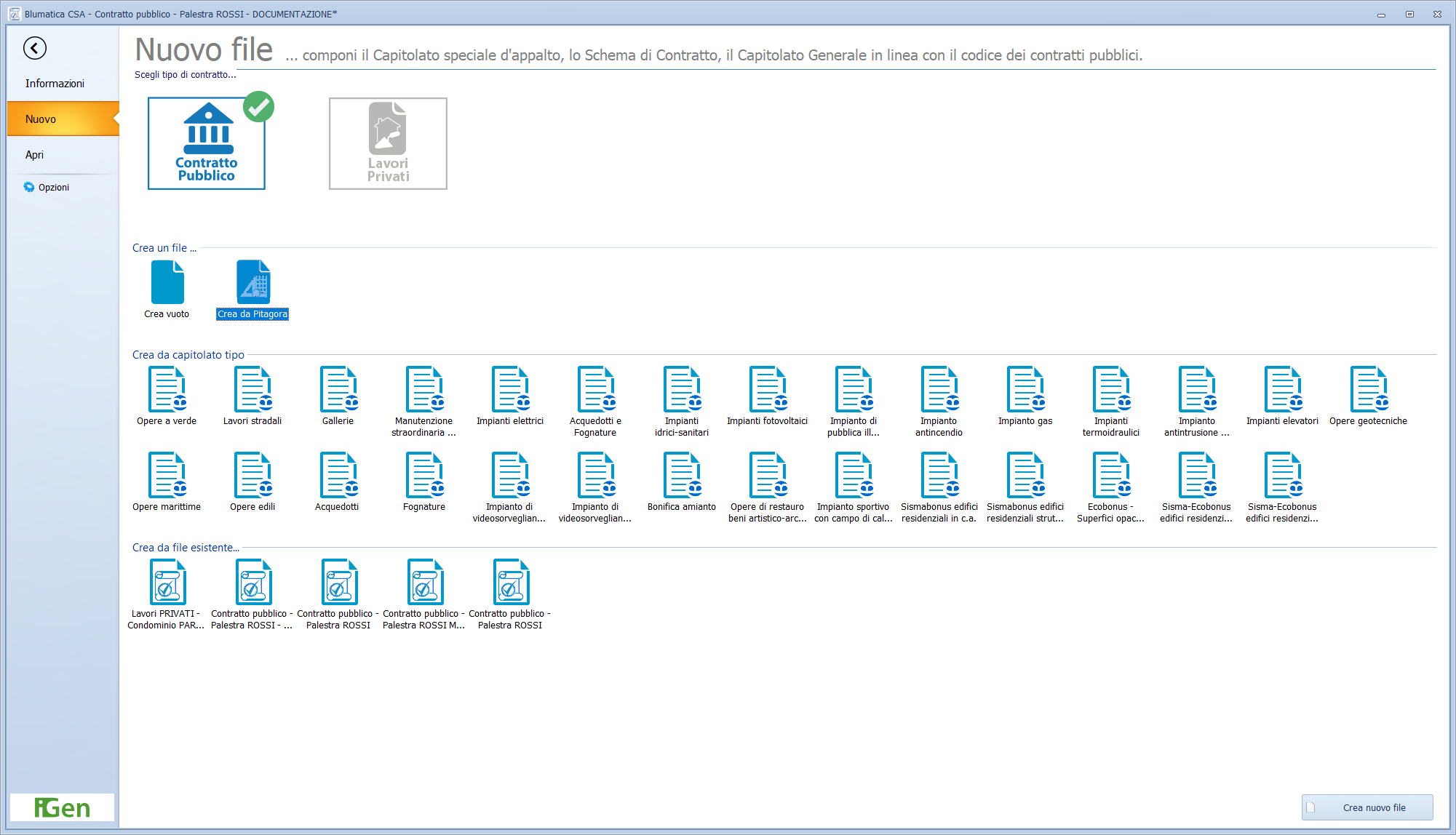Pick the Opere a verde template
The height and width of the screenshot is (835, 1456).
pos(167,396)
